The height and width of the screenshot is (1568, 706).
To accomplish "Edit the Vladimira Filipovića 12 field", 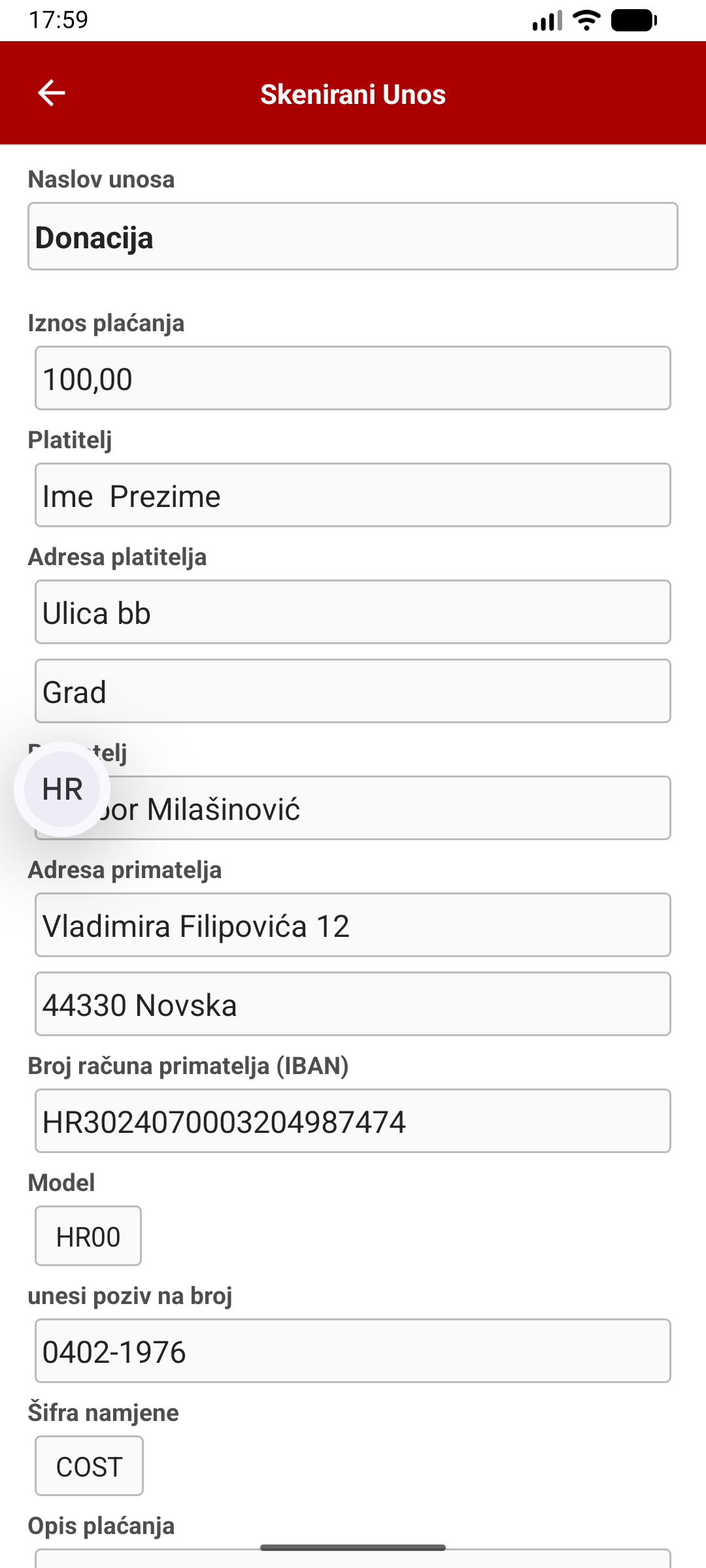I will [x=353, y=925].
